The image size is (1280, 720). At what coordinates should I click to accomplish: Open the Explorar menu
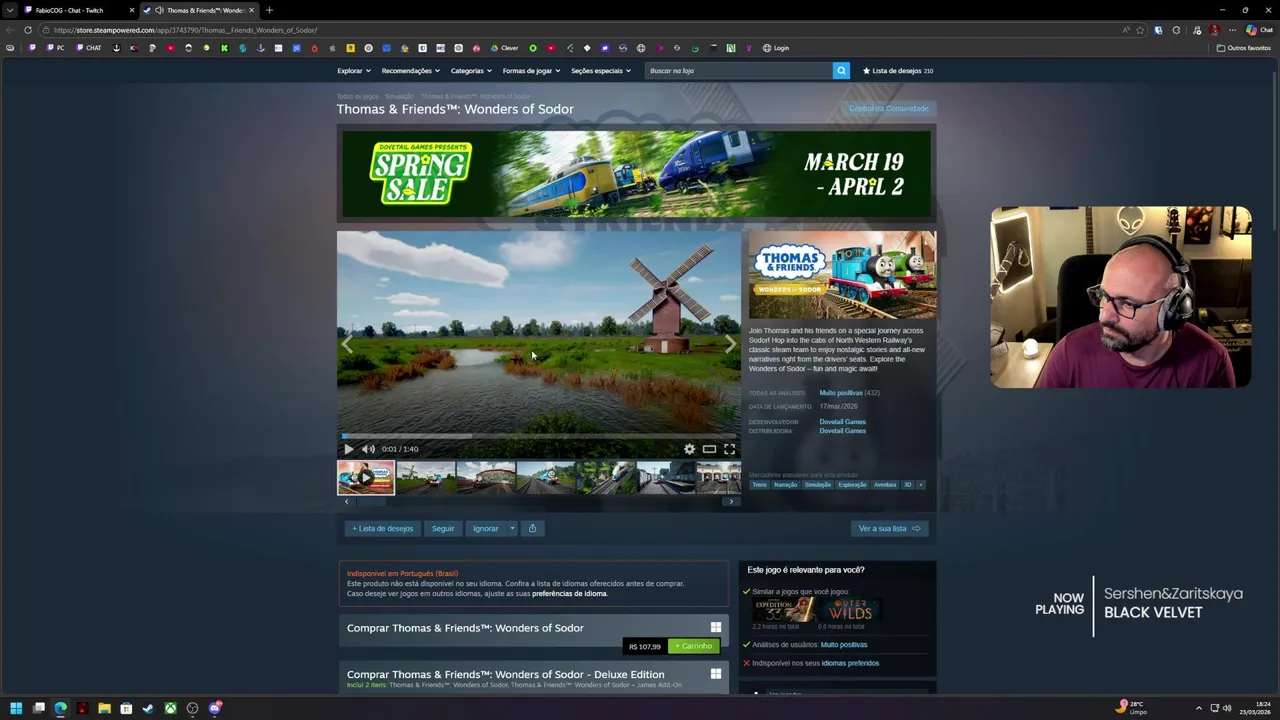pos(353,71)
